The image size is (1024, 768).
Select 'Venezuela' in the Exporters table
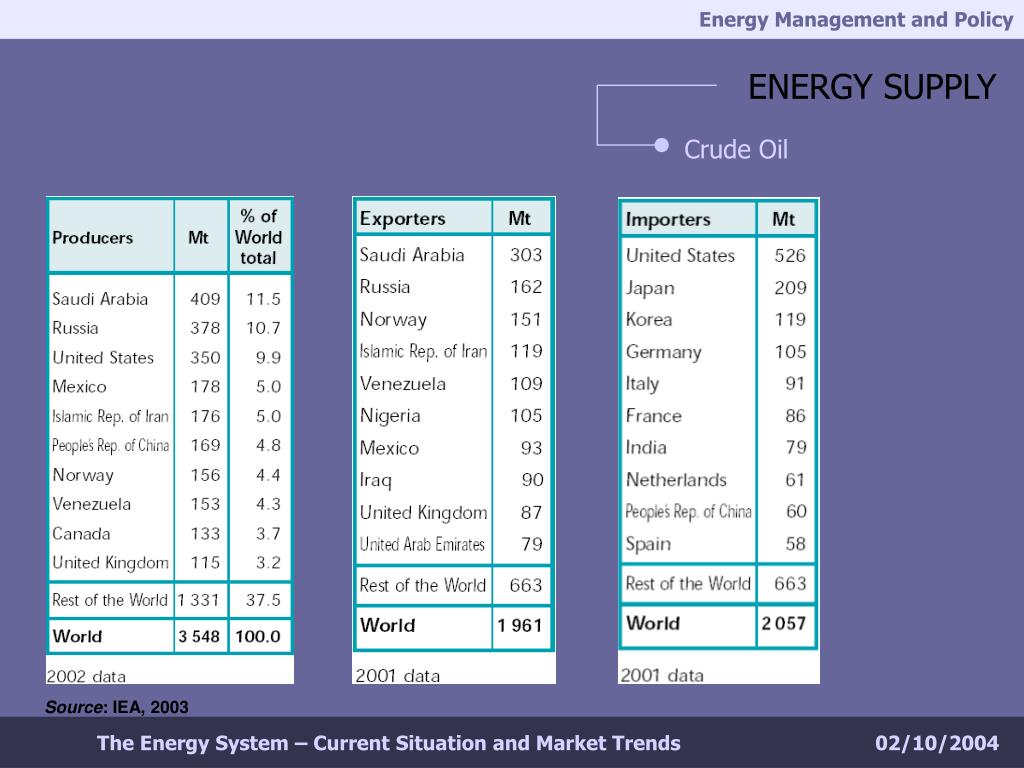403,383
